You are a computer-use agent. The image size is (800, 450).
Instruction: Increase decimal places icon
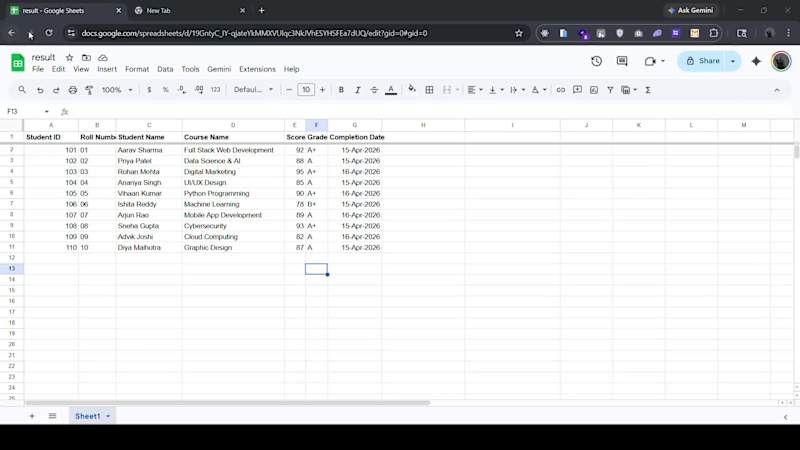(199, 90)
